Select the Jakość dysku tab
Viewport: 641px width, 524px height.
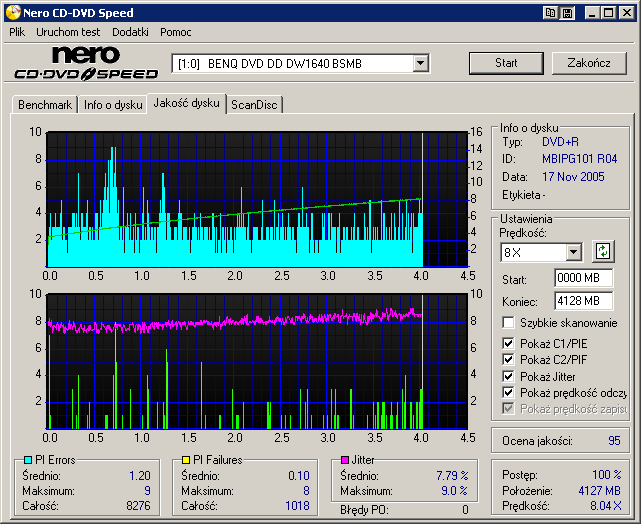coord(186,103)
